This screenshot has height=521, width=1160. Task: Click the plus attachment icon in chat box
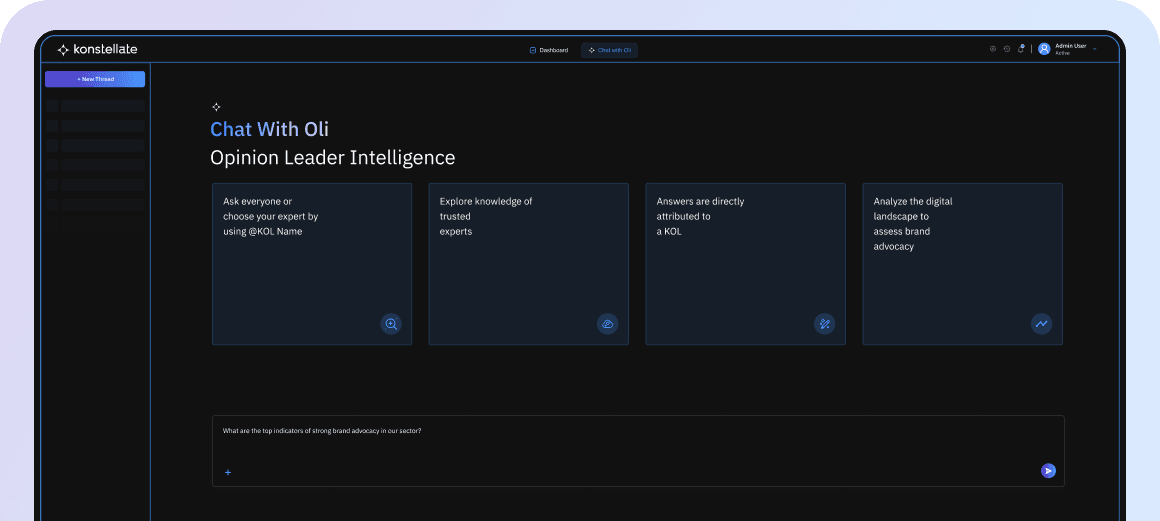pyautogui.click(x=228, y=472)
